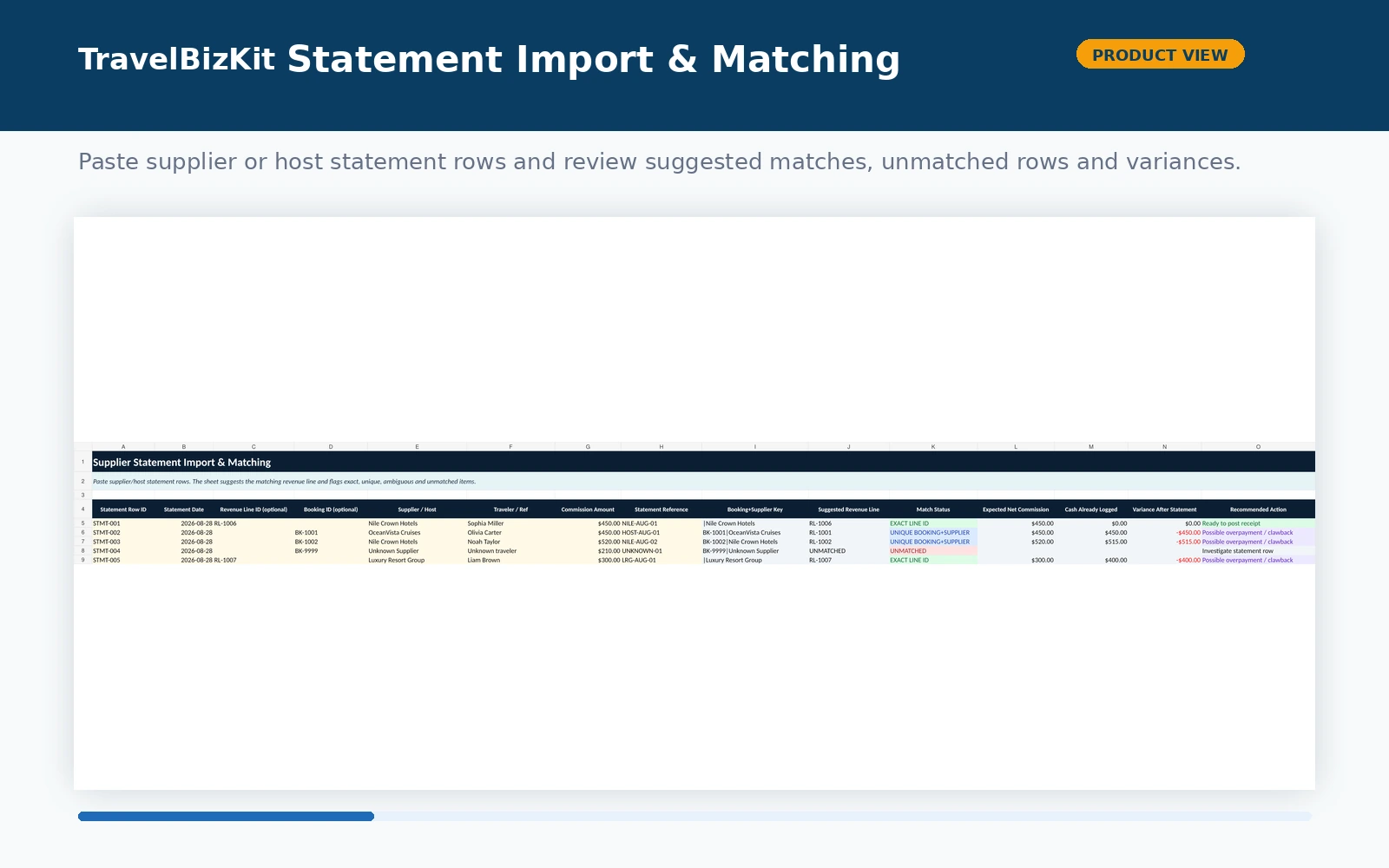Click the 'Paste supplier/host statement rows' instruction cell
This screenshot has height=868, width=1389.
click(703, 481)
